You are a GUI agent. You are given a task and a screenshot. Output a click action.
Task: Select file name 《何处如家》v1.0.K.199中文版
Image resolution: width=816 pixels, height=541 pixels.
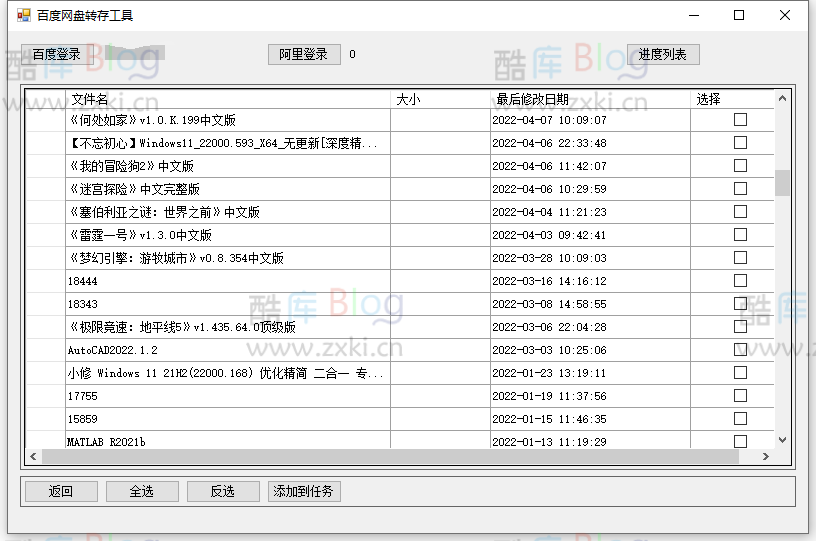click(x=152, y=120)
